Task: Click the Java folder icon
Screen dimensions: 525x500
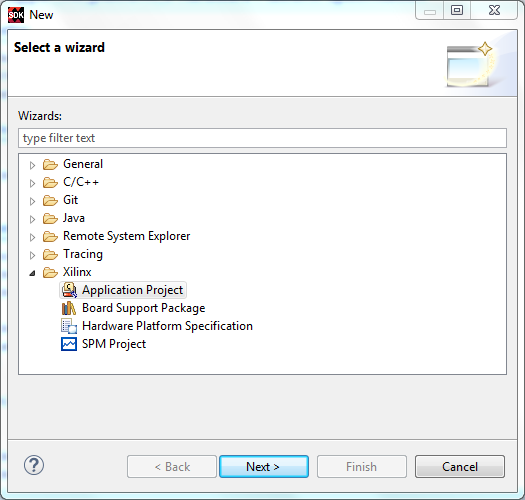Action: [50, 218]
